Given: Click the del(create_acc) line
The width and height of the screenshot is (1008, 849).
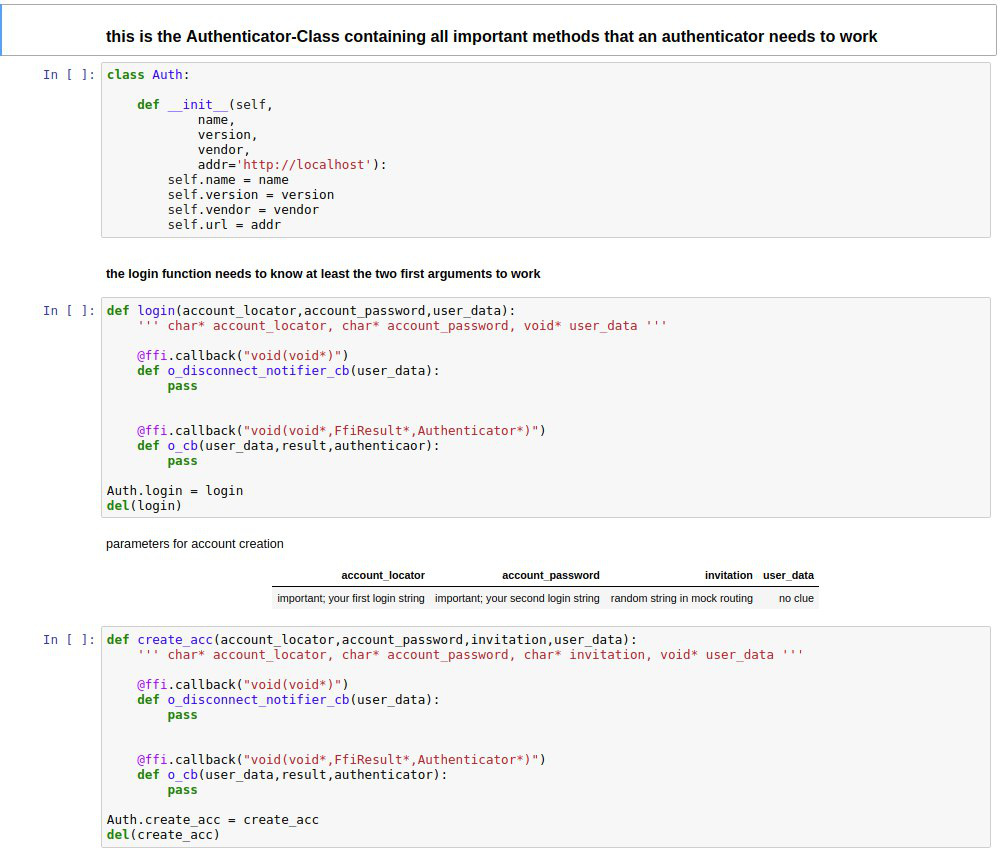Looking at the screenshot, I should pos(163,835).
